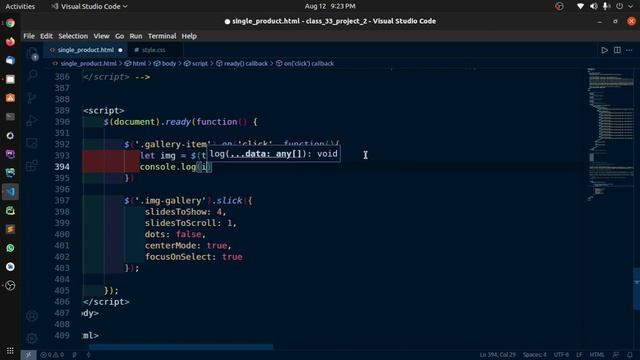This screenshot has width=640, height=360.
Task: Open the Run menu
Action: (136, 36)
